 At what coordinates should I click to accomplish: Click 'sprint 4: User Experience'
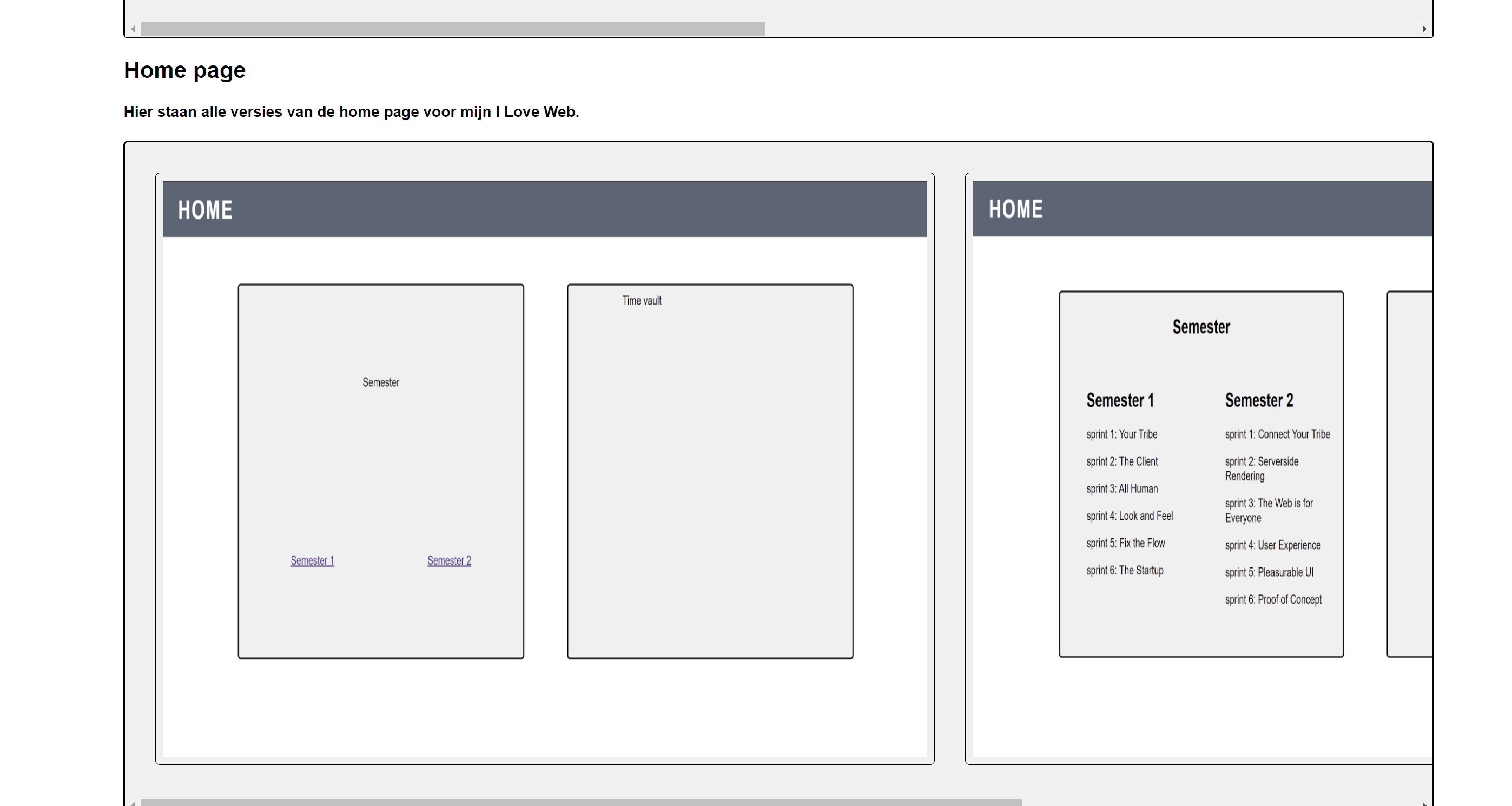pos(1272,545)
